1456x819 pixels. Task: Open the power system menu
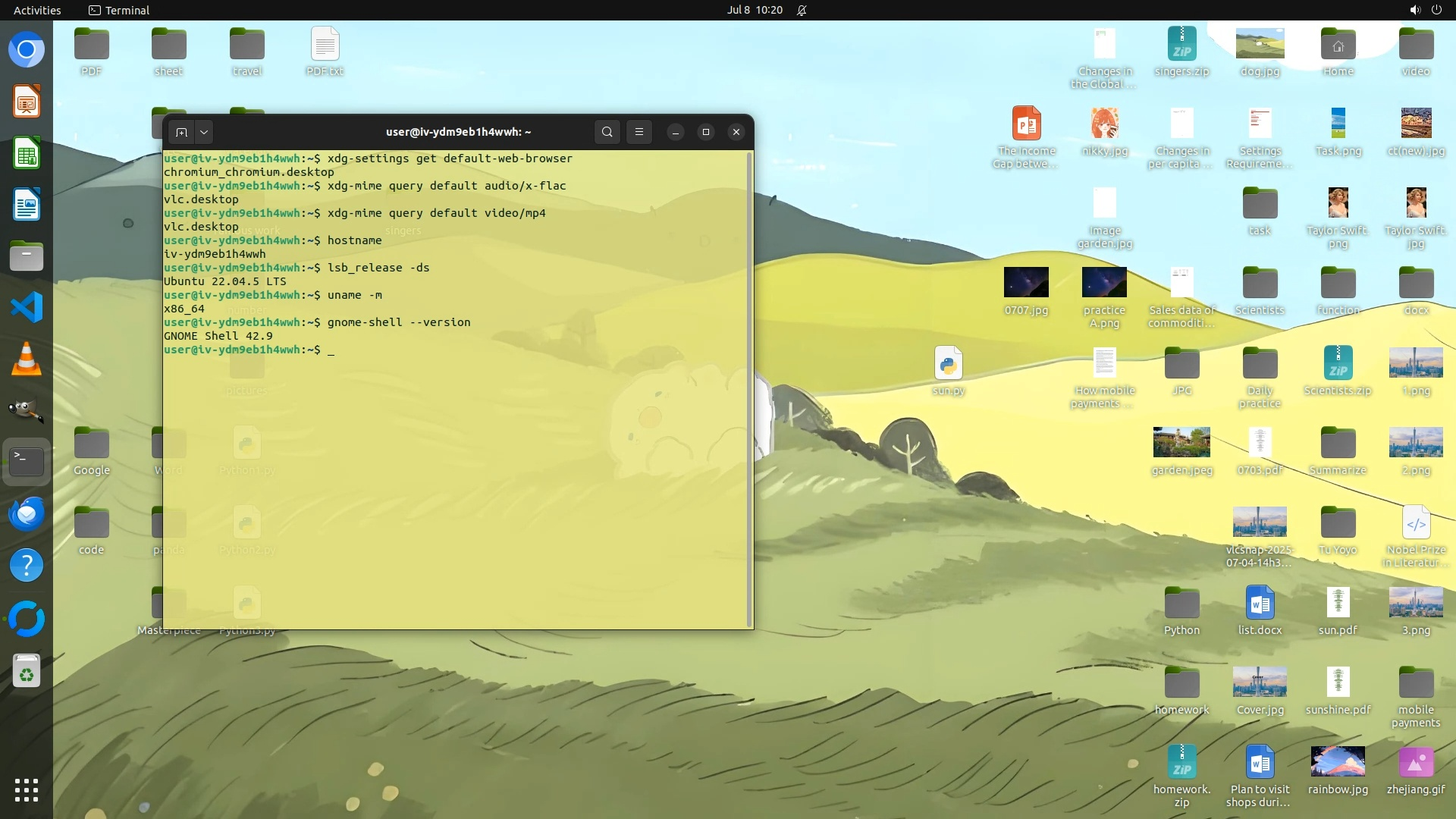1436,10
